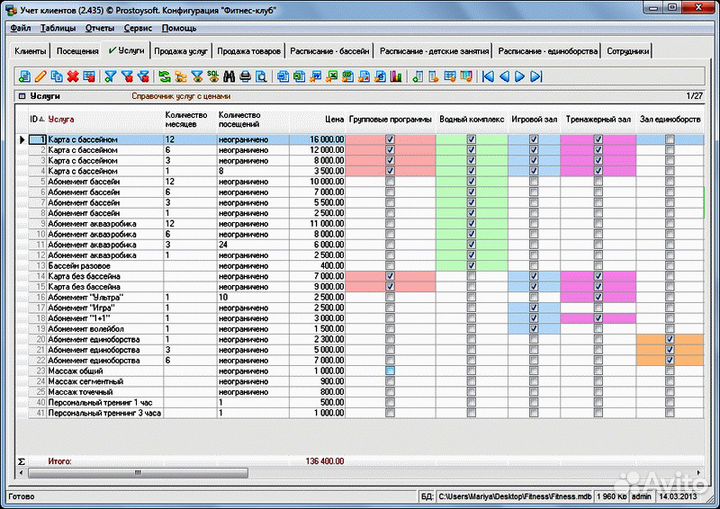Viewport: 720px width, 509px height.
Task: Toggle 'Групповые программы' checkbox for Массаж общий
Action: coord(390,370)
